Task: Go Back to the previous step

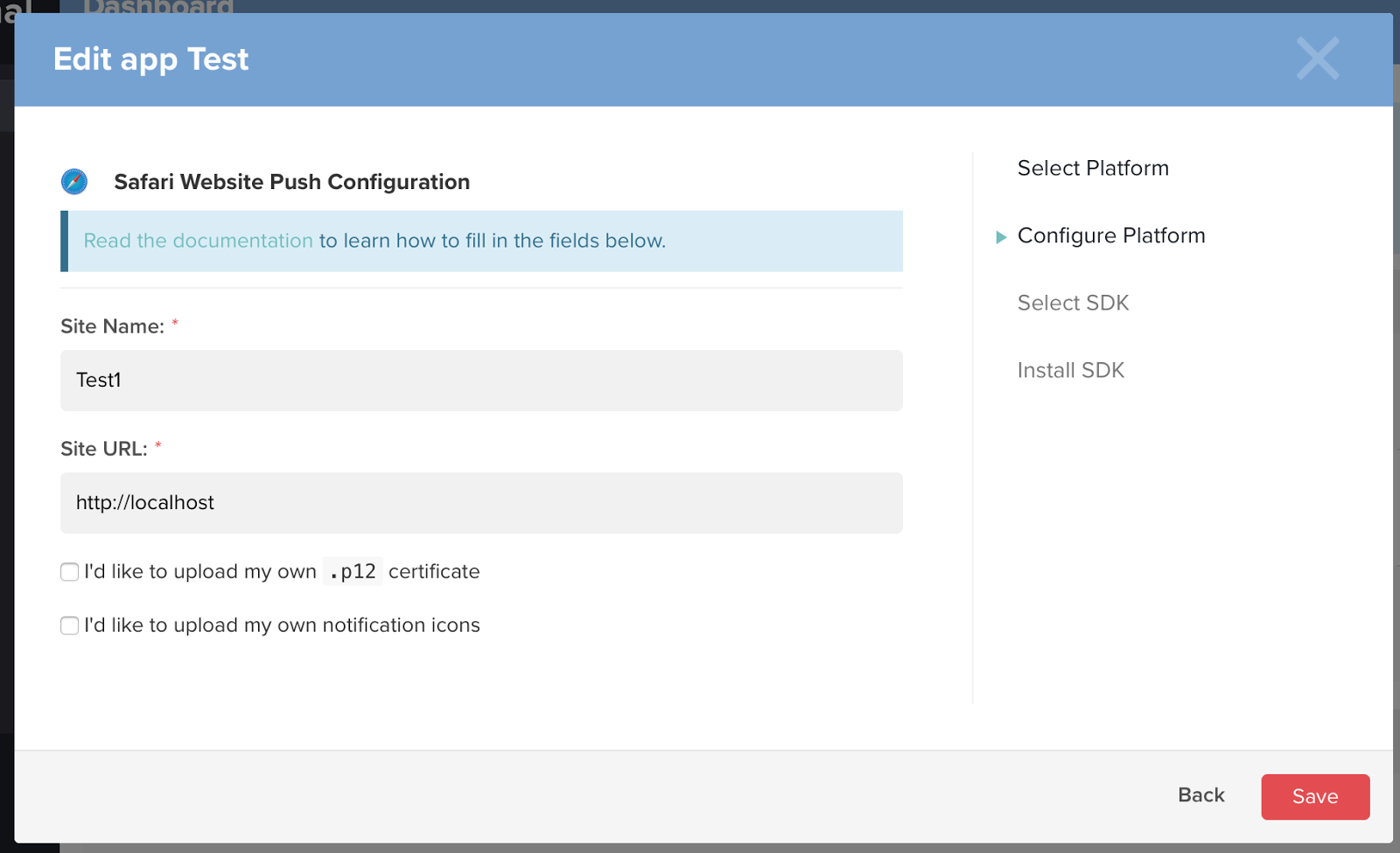Action: 1200,795
